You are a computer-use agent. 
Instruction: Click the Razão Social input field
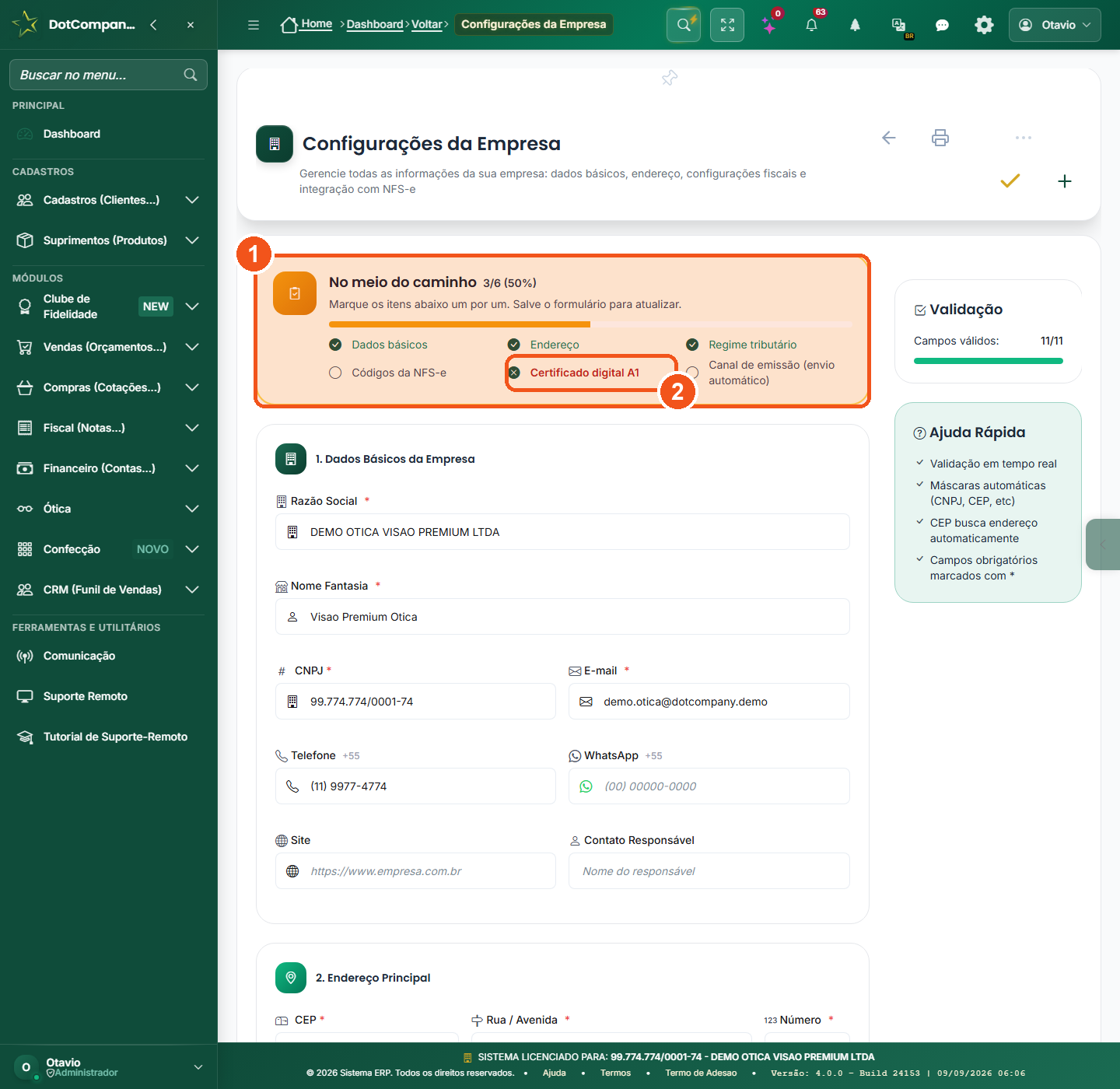[x=562, y=532]
